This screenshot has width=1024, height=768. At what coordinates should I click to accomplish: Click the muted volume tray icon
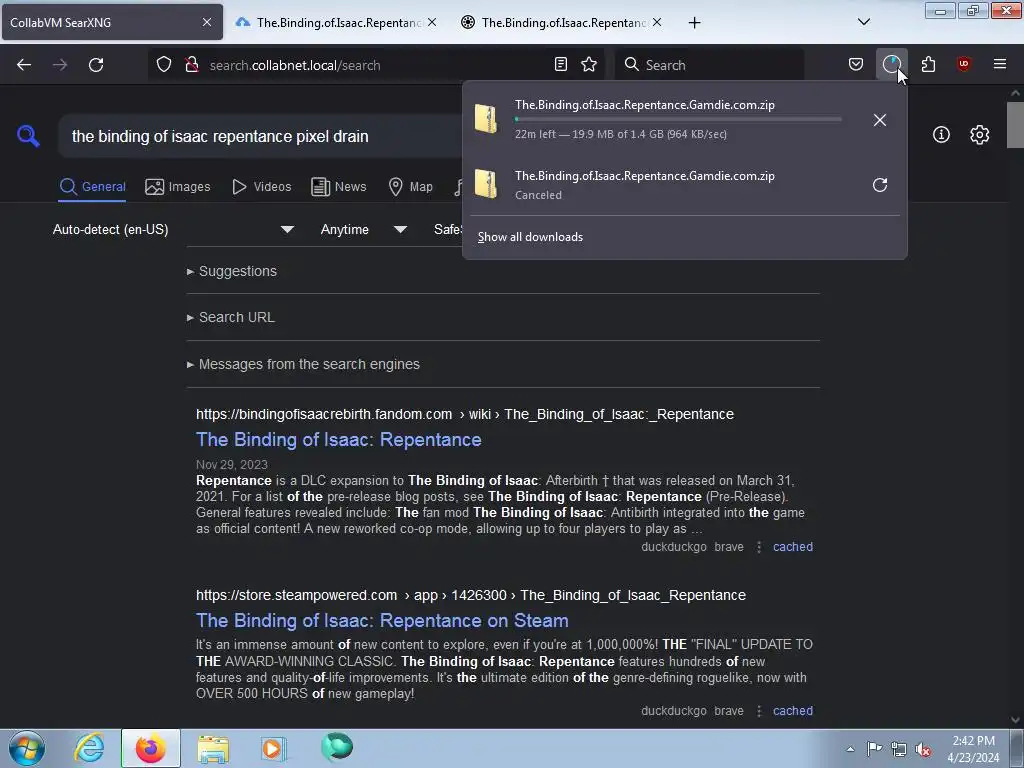923,749
